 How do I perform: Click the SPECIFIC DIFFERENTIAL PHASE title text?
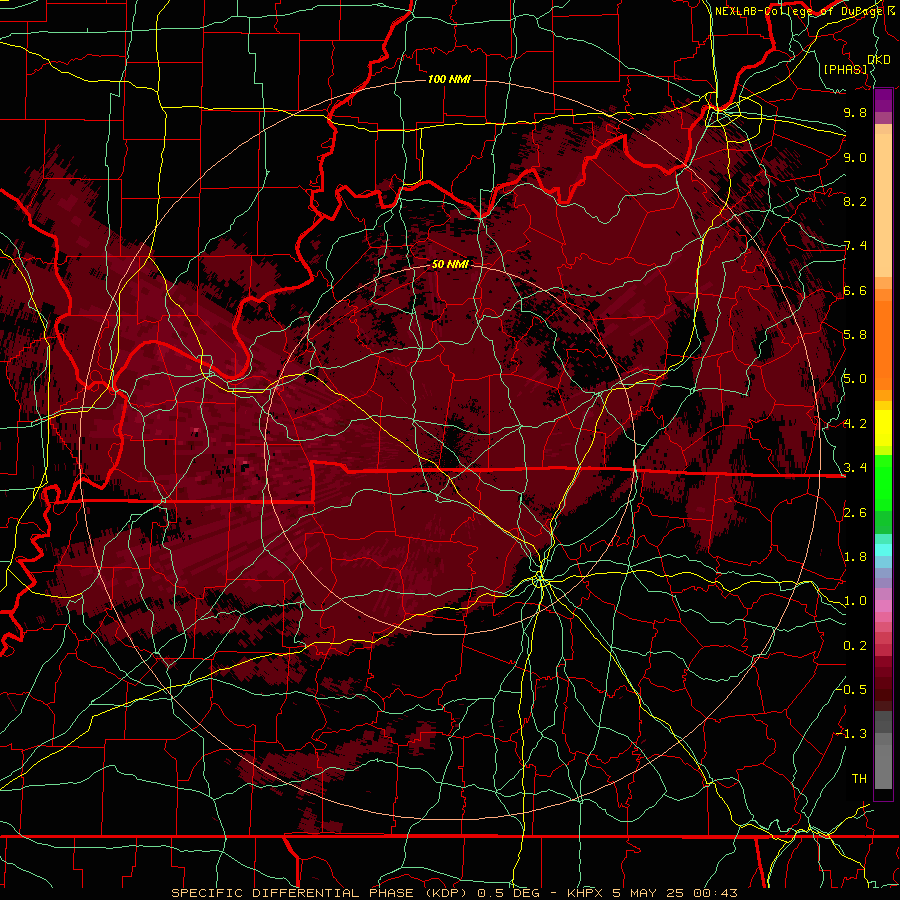tap(292, 893)
